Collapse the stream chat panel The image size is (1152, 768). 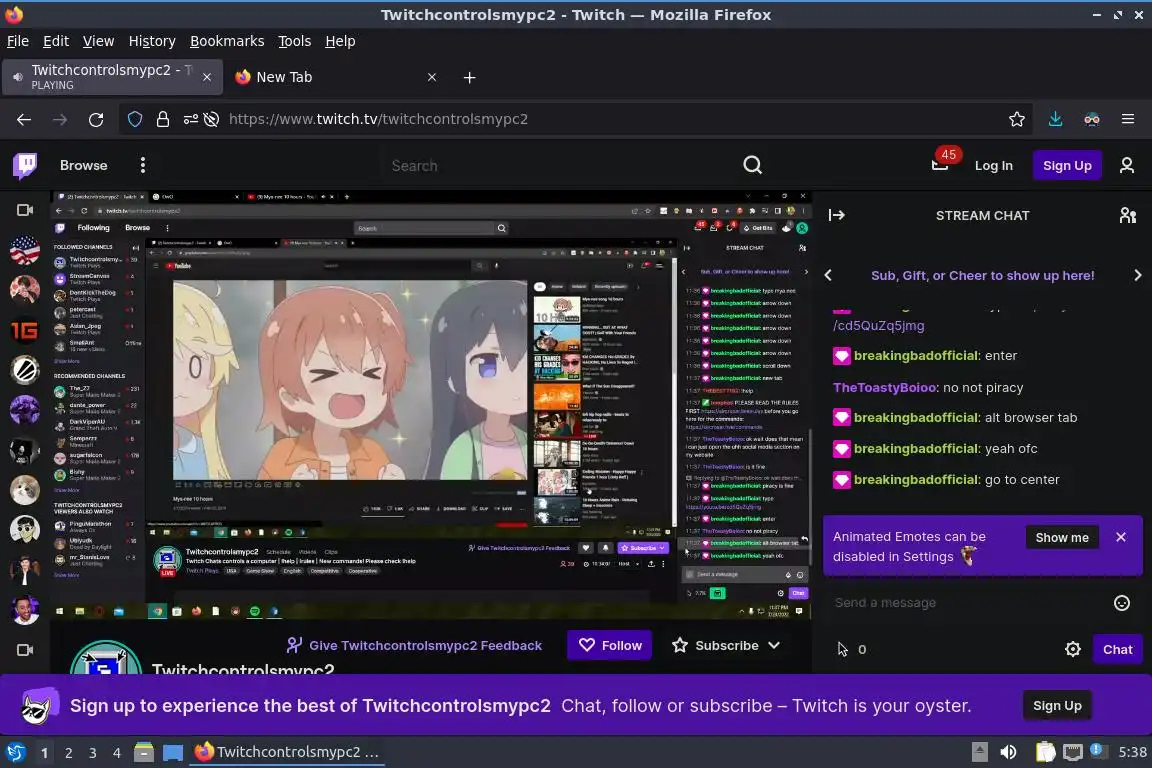tap(836, 215)
